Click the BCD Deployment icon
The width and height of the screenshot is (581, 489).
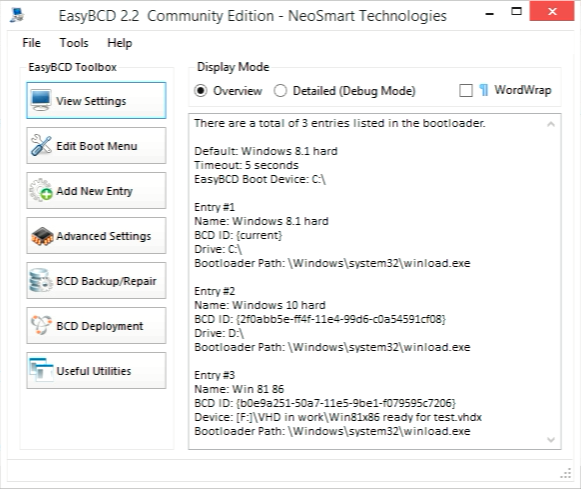coord(41,325)
